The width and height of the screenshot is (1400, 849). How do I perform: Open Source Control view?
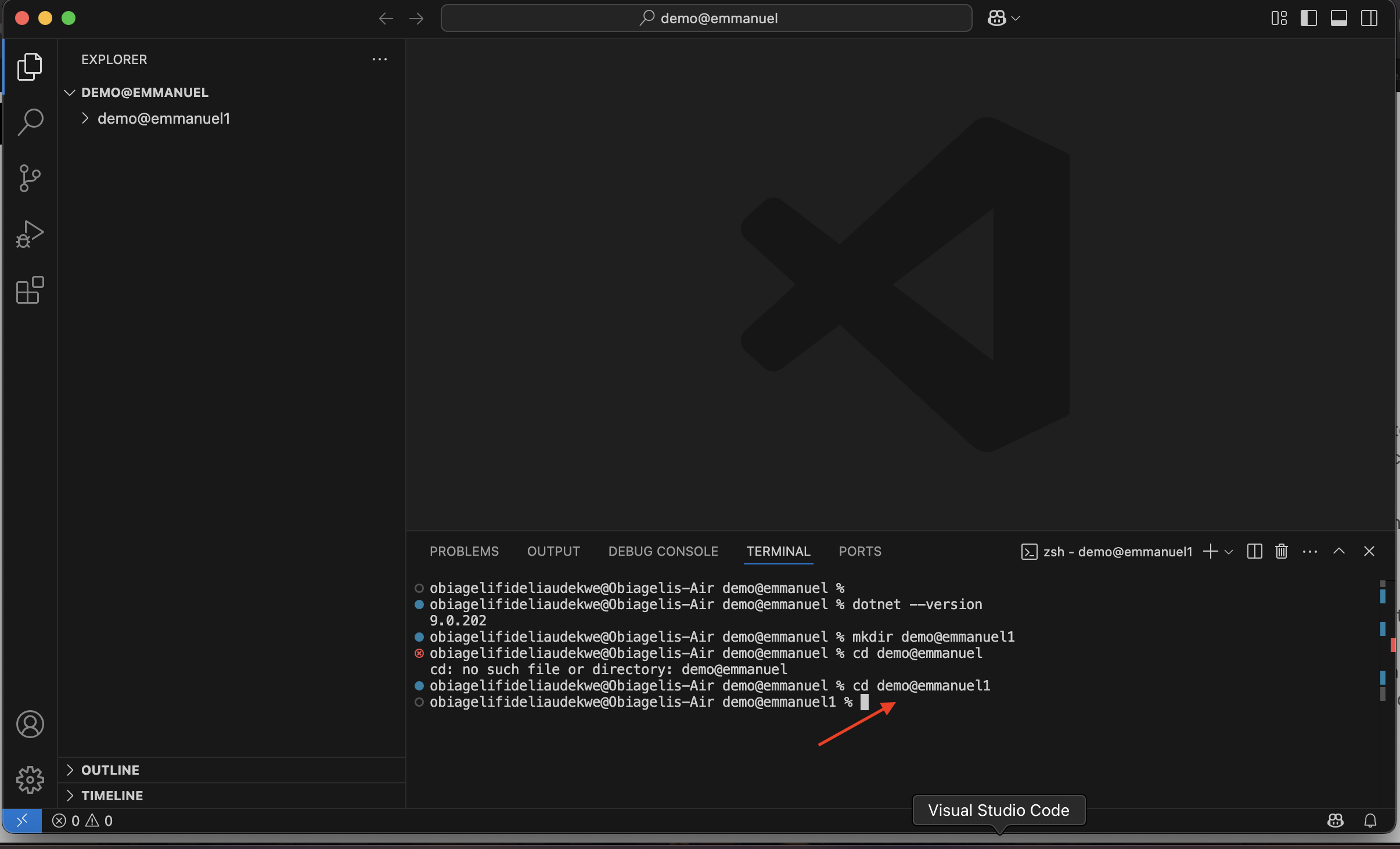pyautogui.click(x=30, y=178)
